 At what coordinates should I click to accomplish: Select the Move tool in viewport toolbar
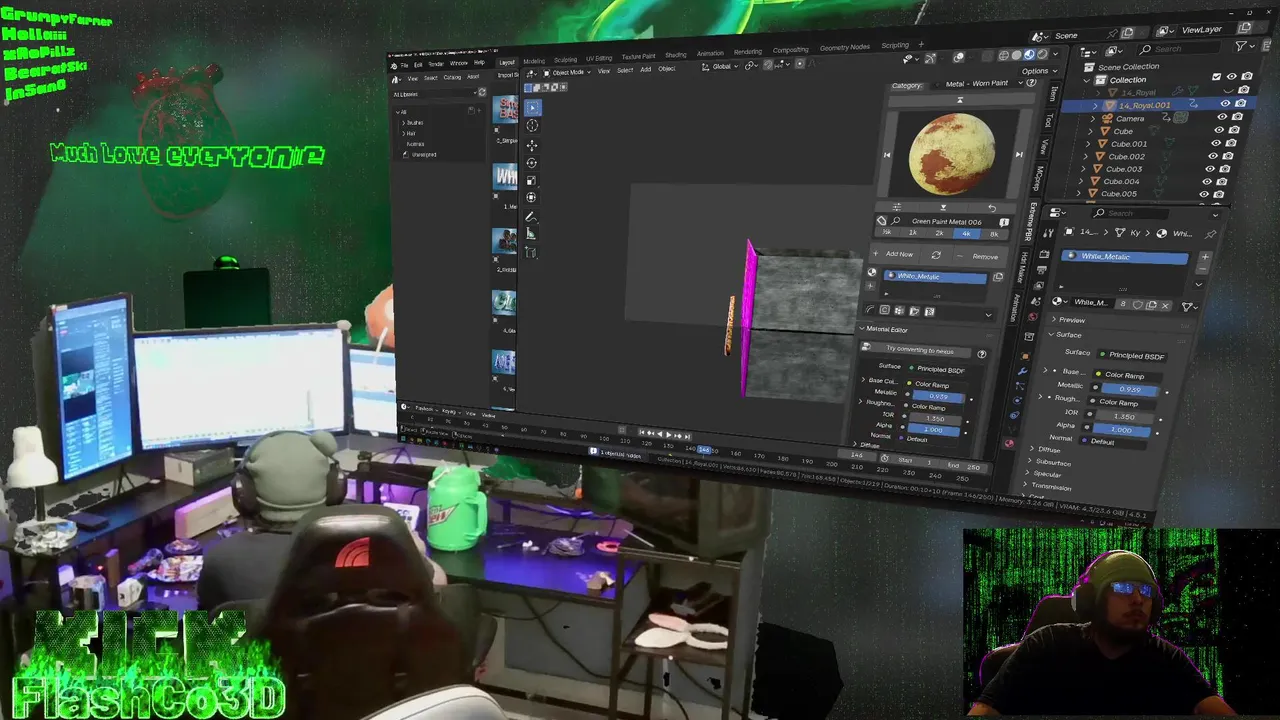532,145
